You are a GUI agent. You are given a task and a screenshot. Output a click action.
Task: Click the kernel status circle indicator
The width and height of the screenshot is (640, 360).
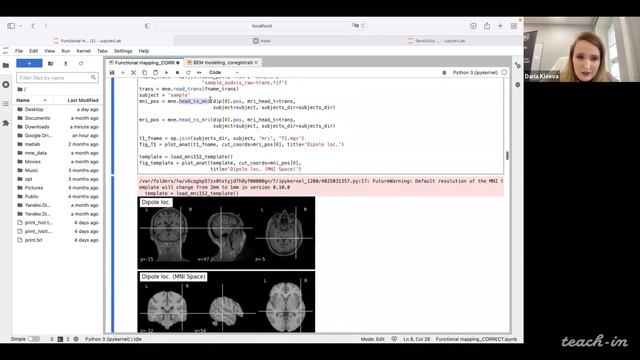tap(504, 73)
